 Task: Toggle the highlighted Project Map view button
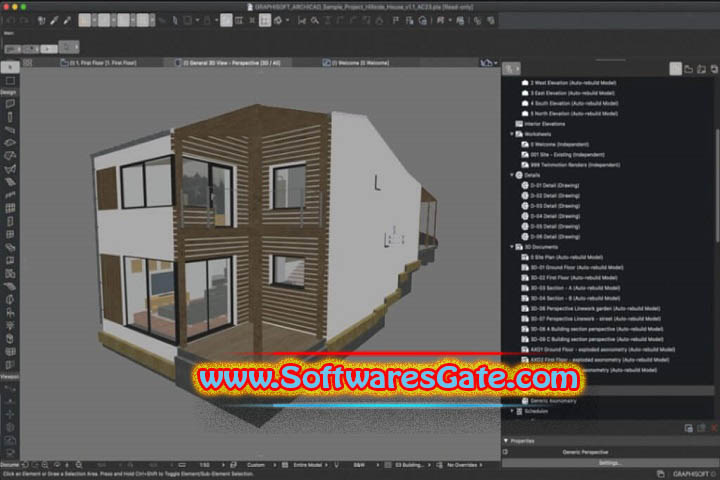pyautogui.click(x=675, y=69)
